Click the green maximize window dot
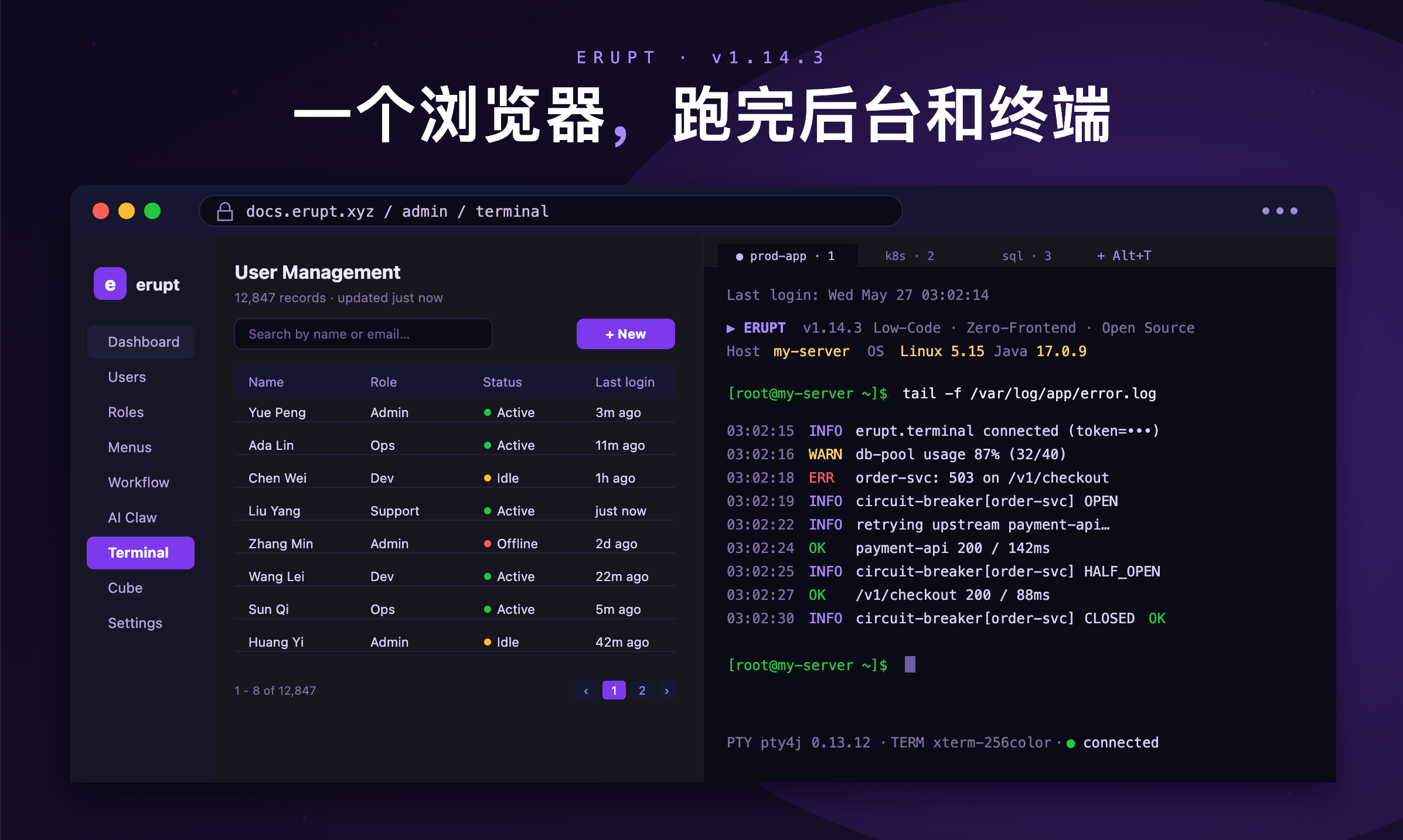Viewport: 1403px width, 840px height. (152, 211)
